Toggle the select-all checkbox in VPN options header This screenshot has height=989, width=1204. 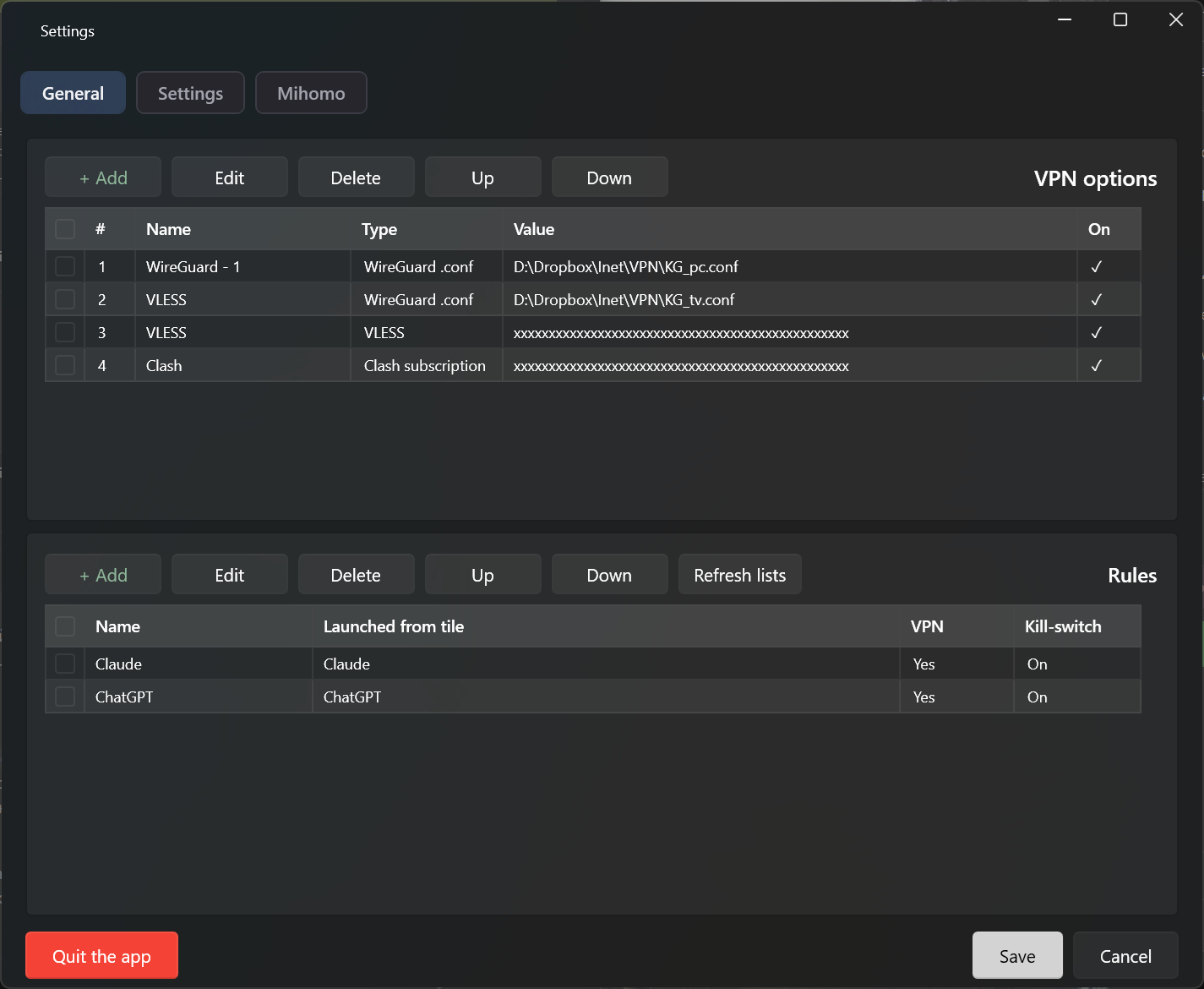click(x=65, y=229)
